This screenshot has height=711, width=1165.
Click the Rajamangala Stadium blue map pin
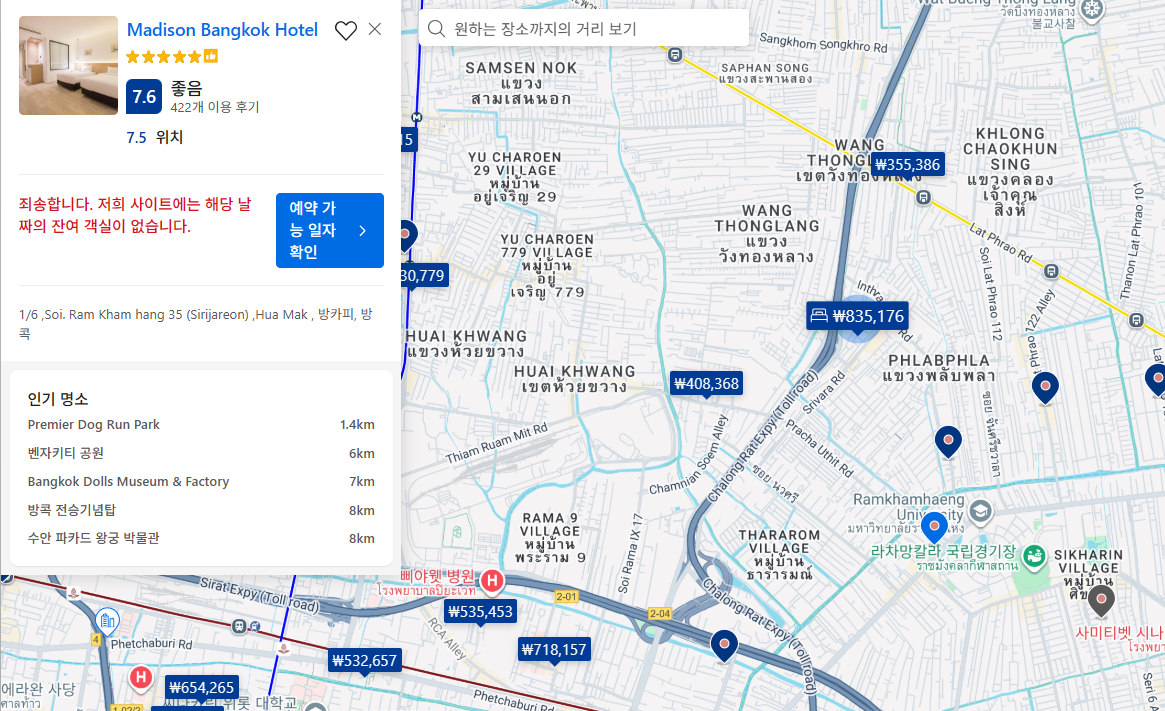[x=934, y=526]
